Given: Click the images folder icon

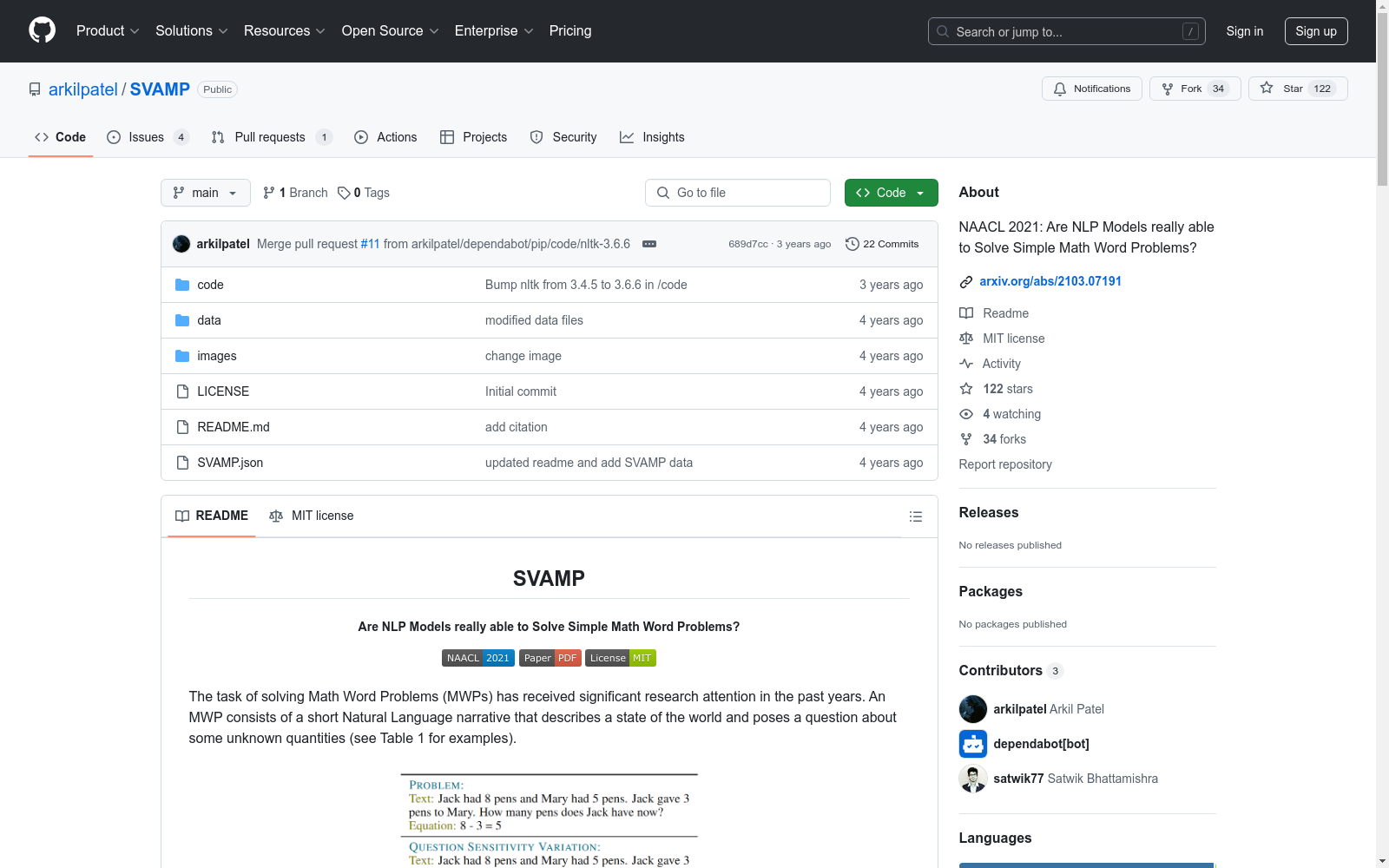Looking at the screenshot, I should [182, 356].
